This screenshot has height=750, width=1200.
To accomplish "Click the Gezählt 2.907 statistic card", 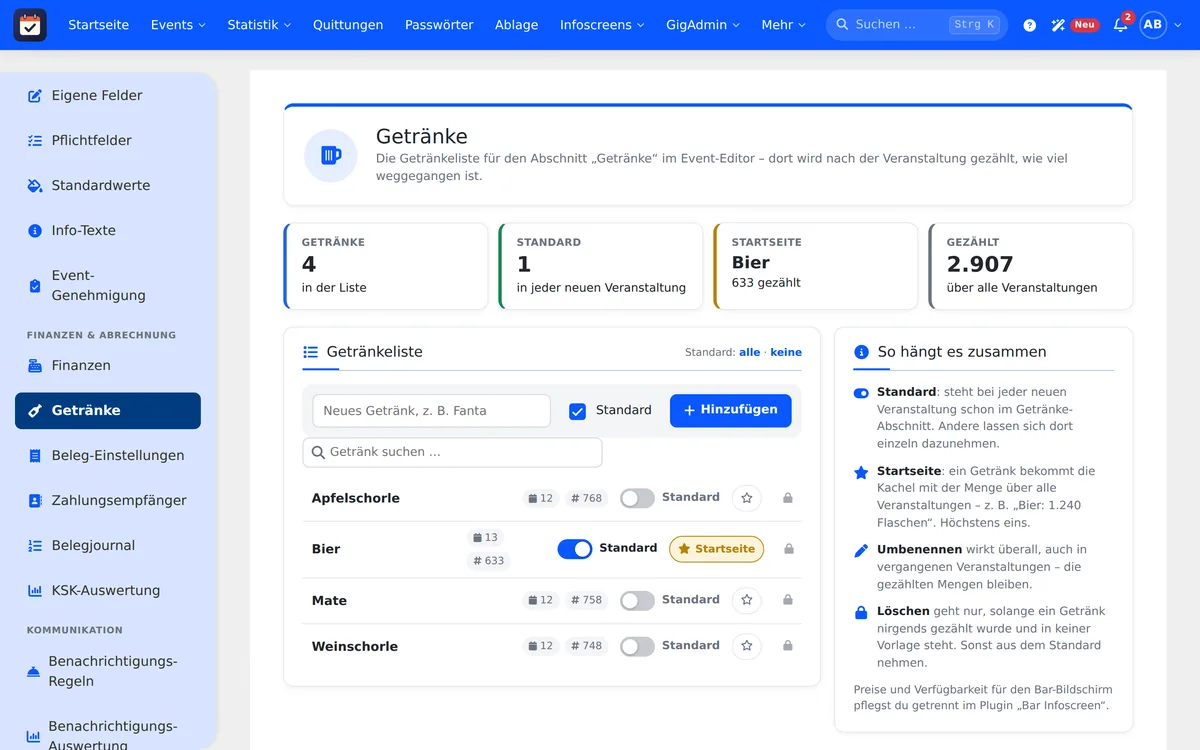I will (1030, 266).
